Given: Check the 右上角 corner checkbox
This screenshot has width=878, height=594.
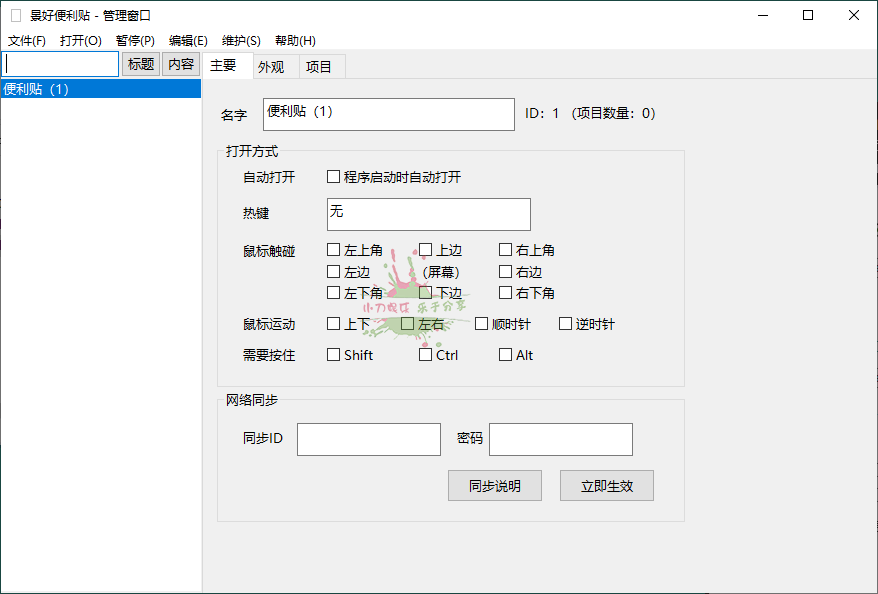Looking at the screenshot, I should click(506, 249).
